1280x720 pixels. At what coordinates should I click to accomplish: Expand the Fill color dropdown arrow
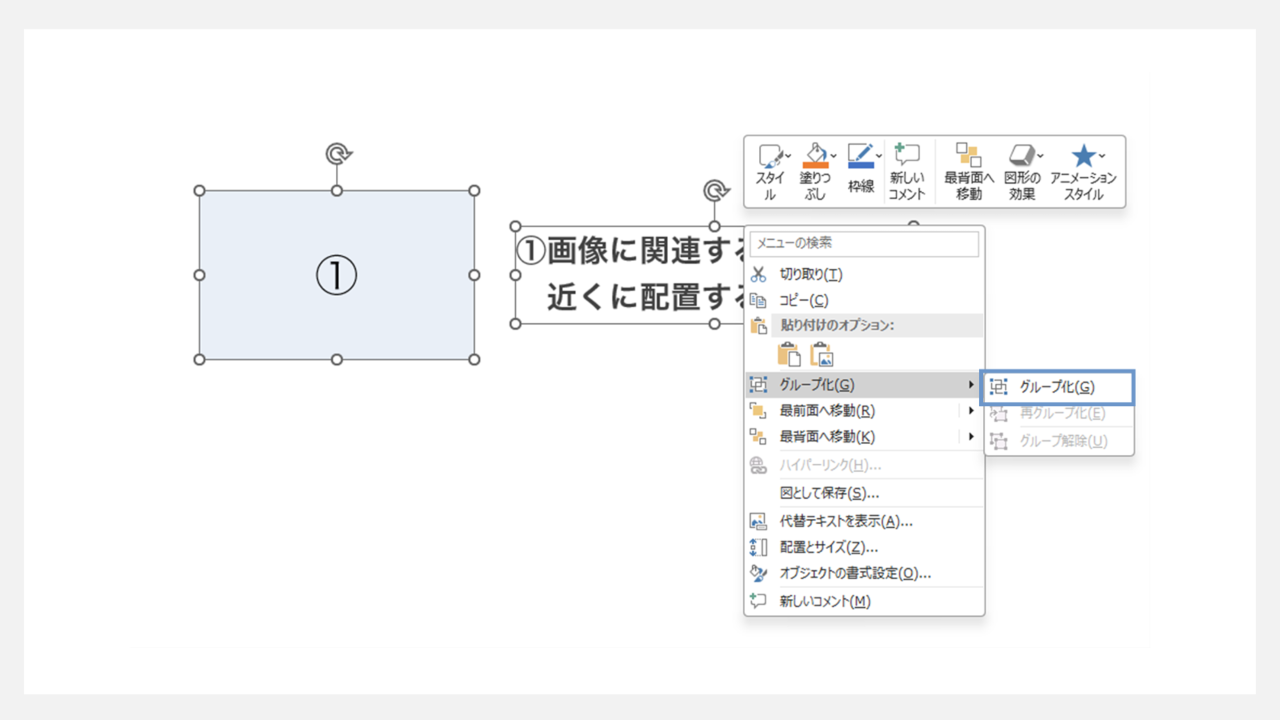(x=833, y=156)
